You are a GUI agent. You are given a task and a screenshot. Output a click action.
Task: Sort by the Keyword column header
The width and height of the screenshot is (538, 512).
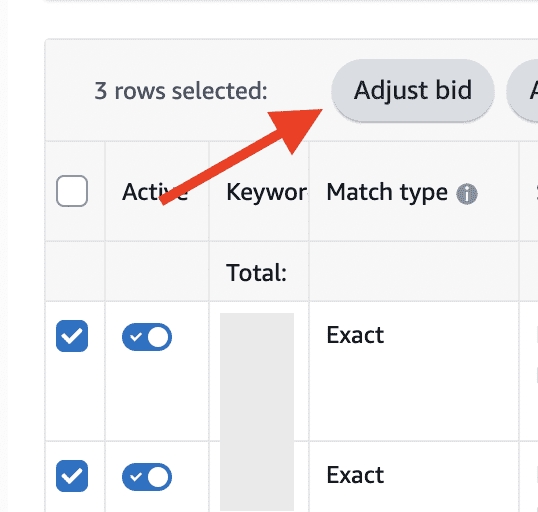[x=267, y=192]
